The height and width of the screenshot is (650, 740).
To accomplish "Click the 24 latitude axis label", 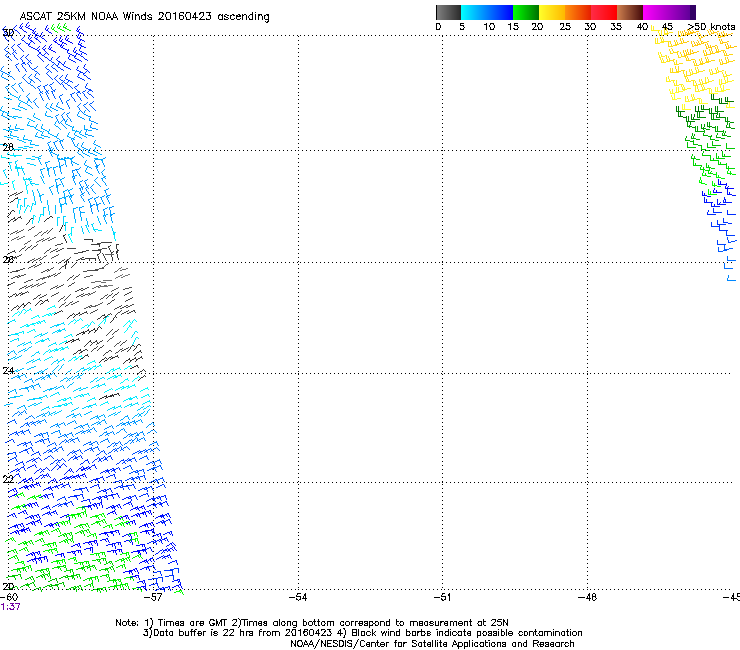I will [x=8, y=371].
